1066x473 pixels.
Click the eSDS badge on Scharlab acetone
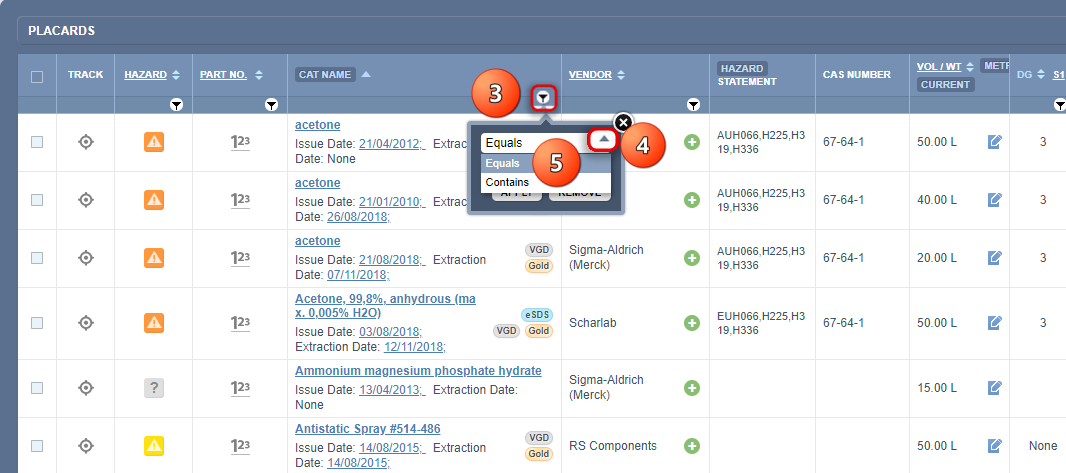[537, 315]
